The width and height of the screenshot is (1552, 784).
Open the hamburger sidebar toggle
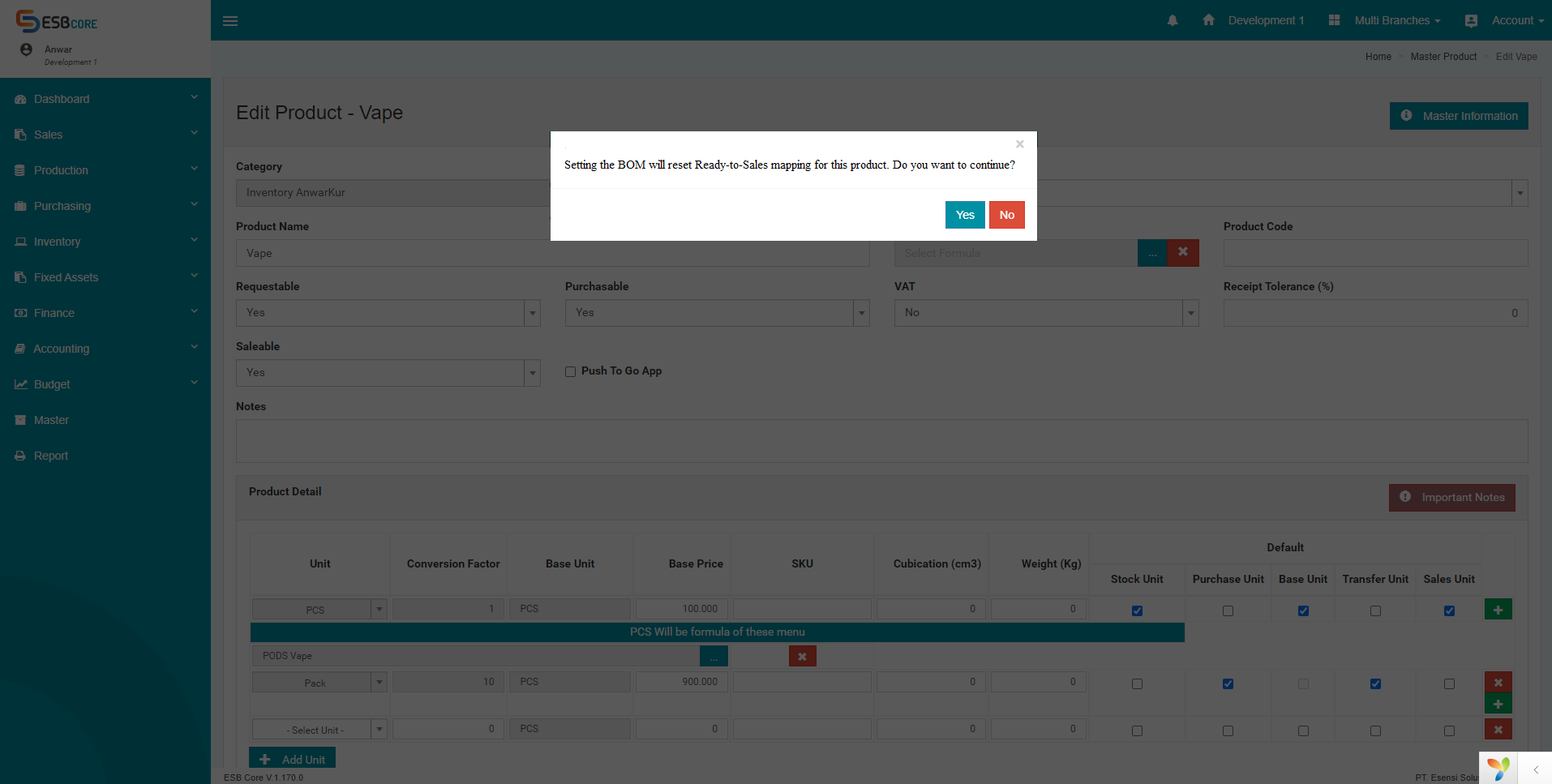(230, 21)
